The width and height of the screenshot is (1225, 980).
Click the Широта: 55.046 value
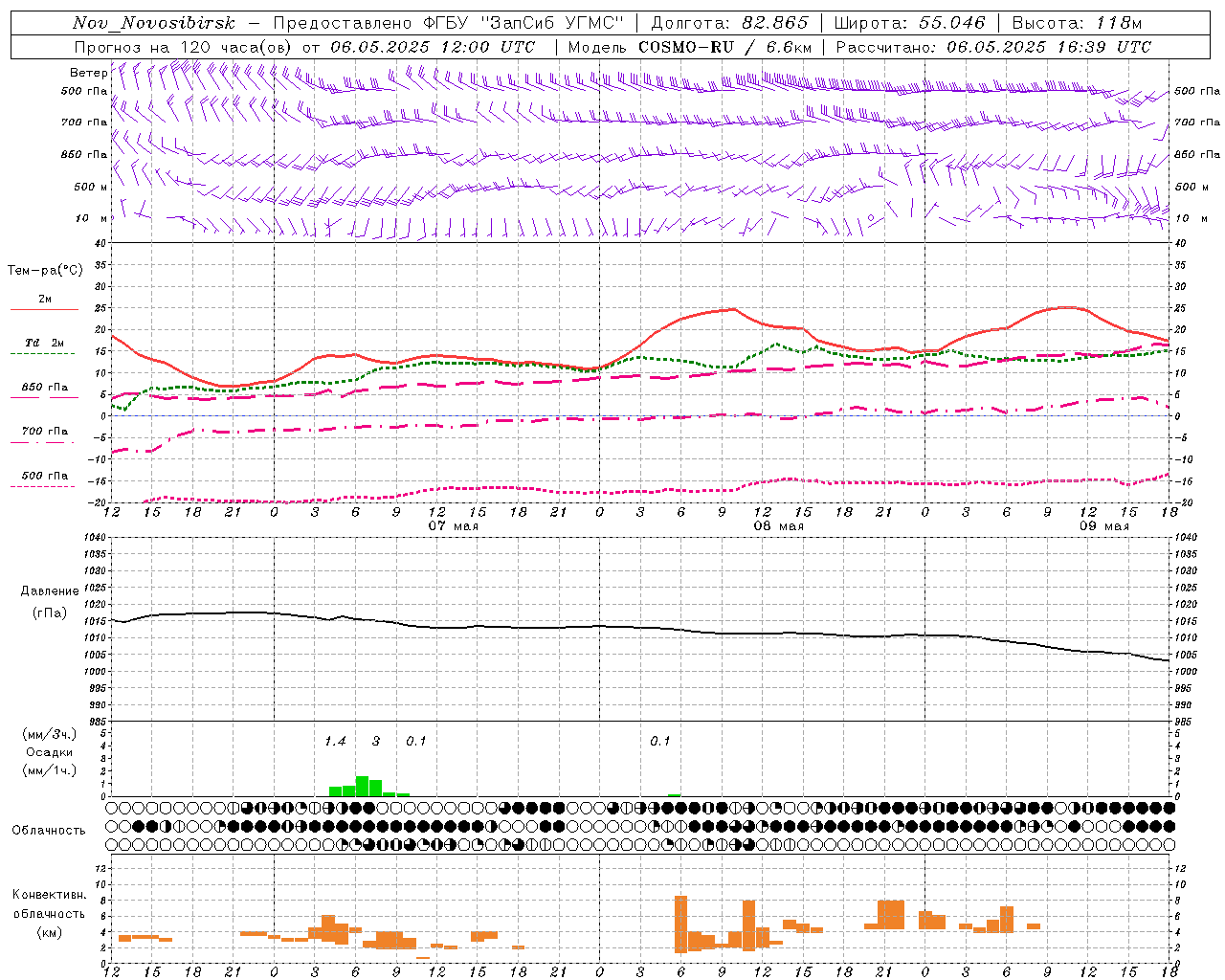point(910,23)
